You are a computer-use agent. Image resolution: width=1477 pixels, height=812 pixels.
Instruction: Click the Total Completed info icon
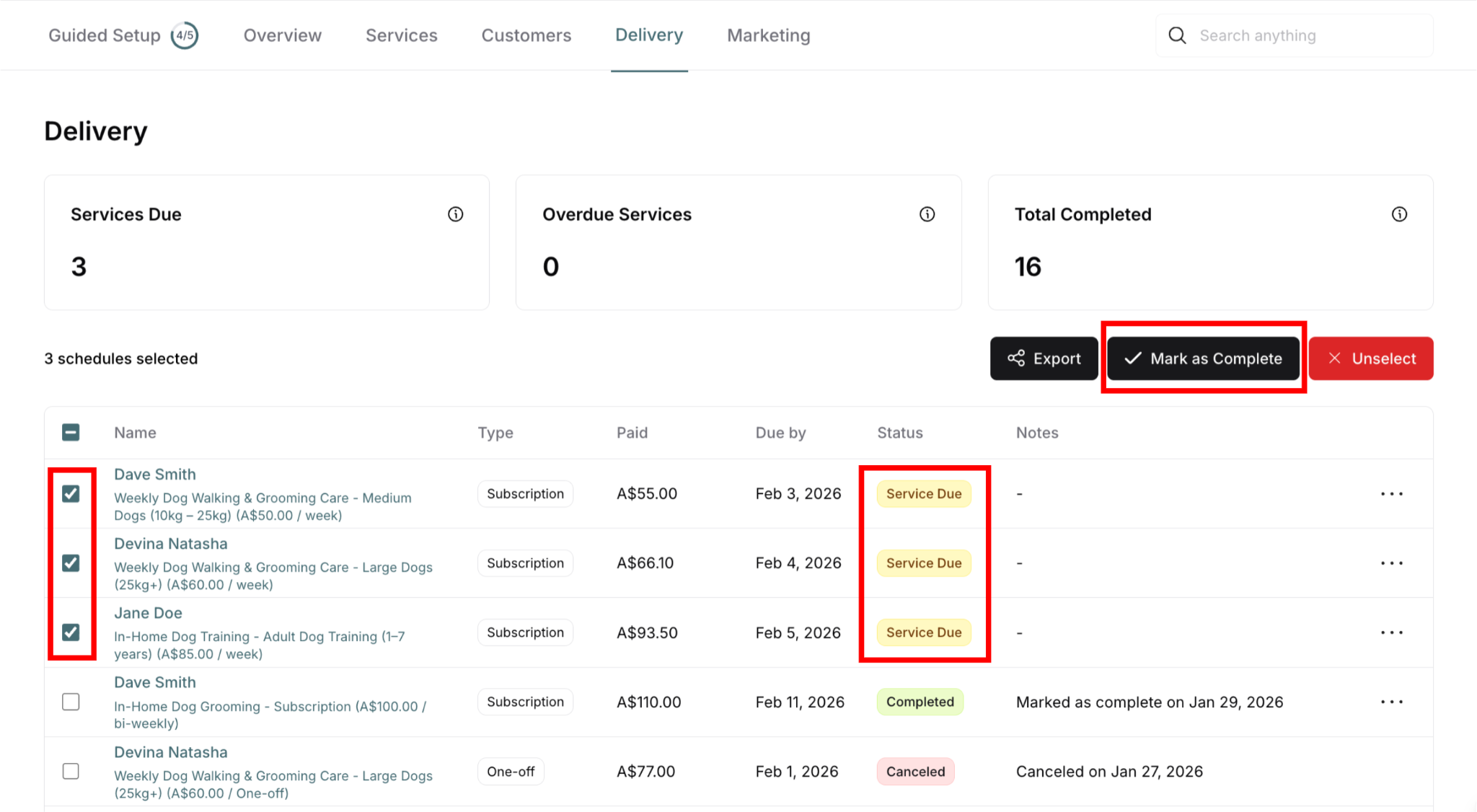[1399, 214]
